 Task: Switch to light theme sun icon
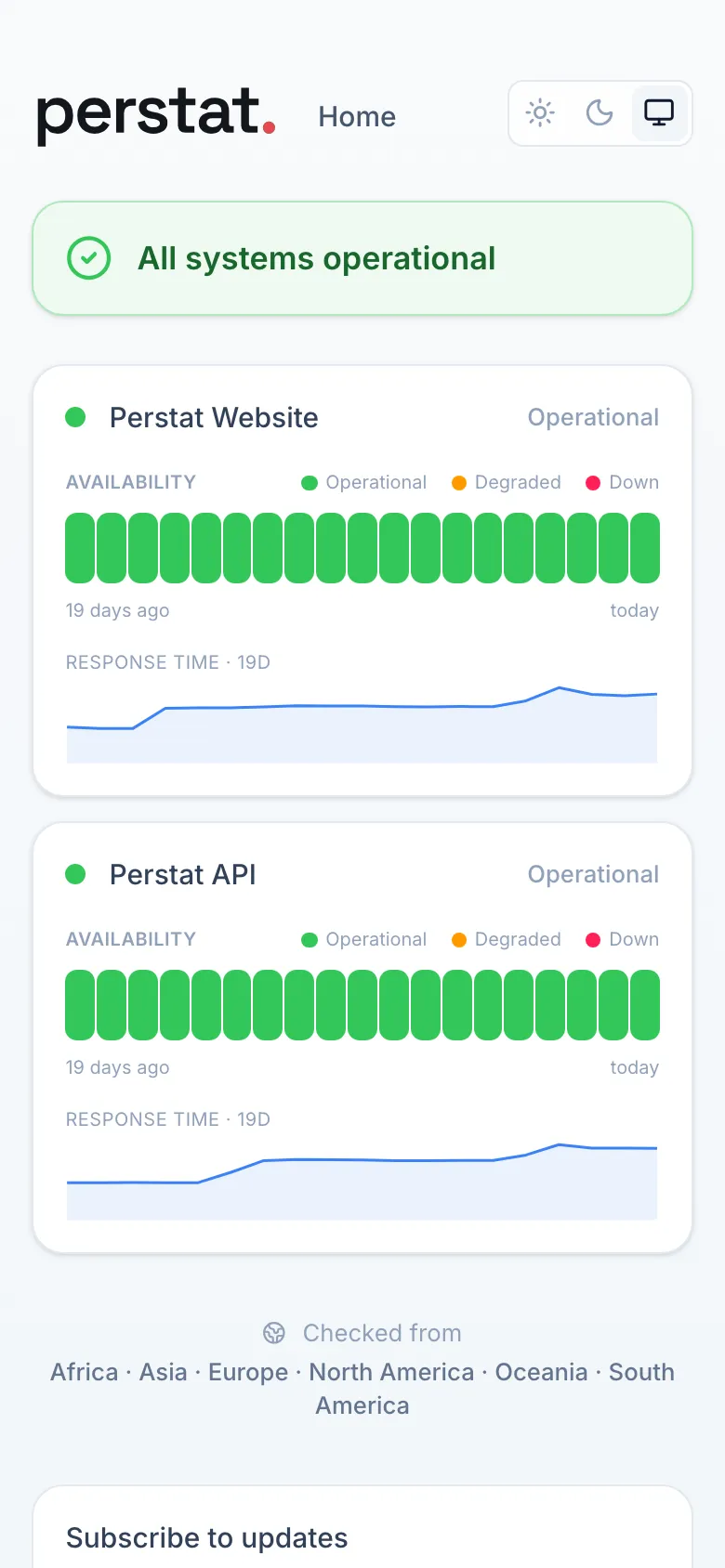point(540,113)
